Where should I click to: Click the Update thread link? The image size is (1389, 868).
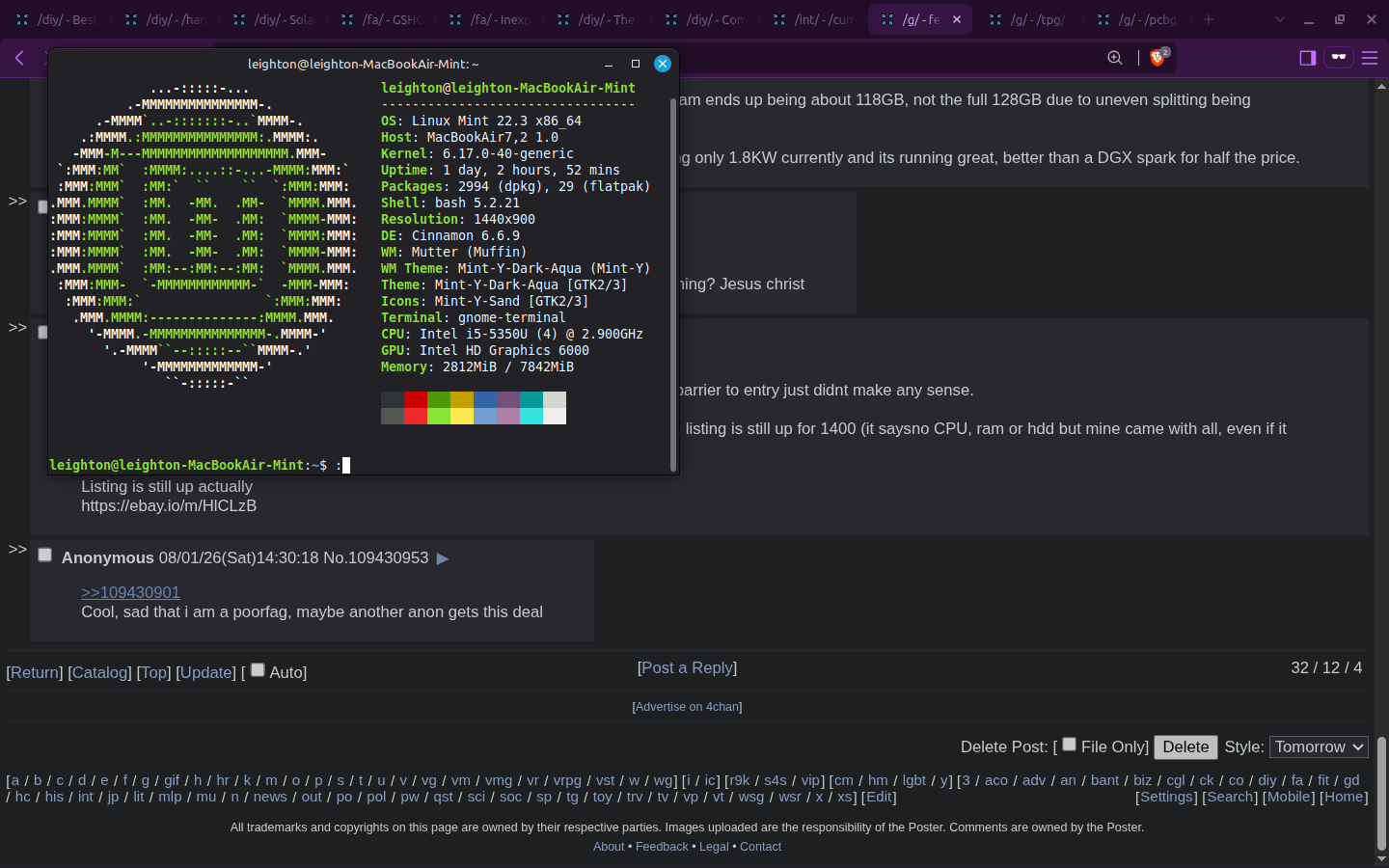click(206, 672)
